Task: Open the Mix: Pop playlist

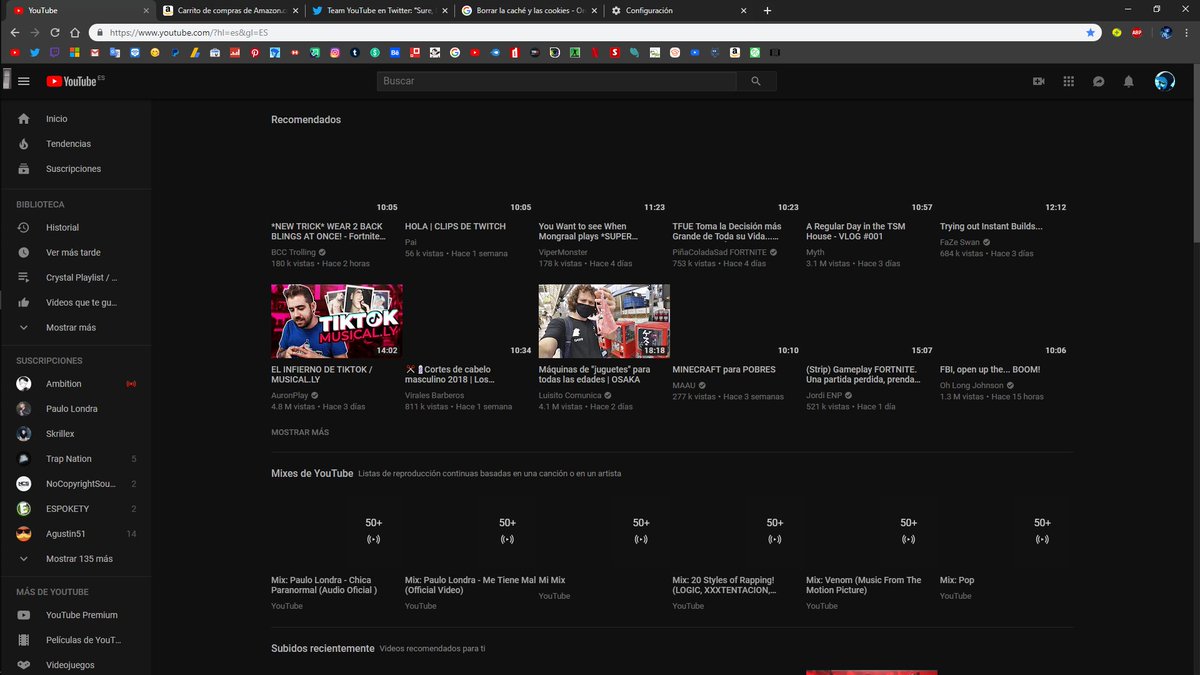Action: click(x=957, y=580)
